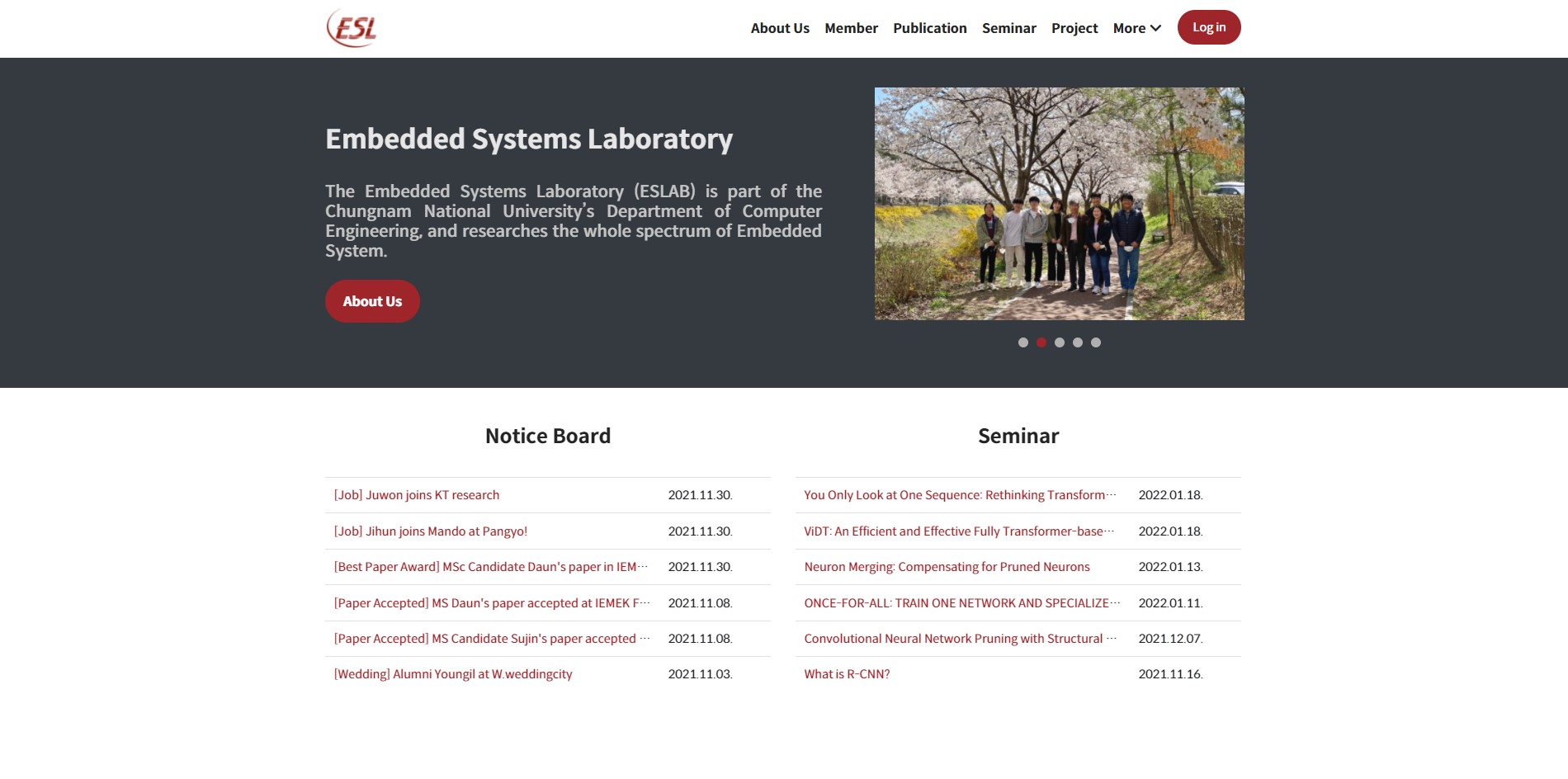1568x779 pixels.
Task: Open the Neuron Merging seminar link
Action: tap(947, 567)
